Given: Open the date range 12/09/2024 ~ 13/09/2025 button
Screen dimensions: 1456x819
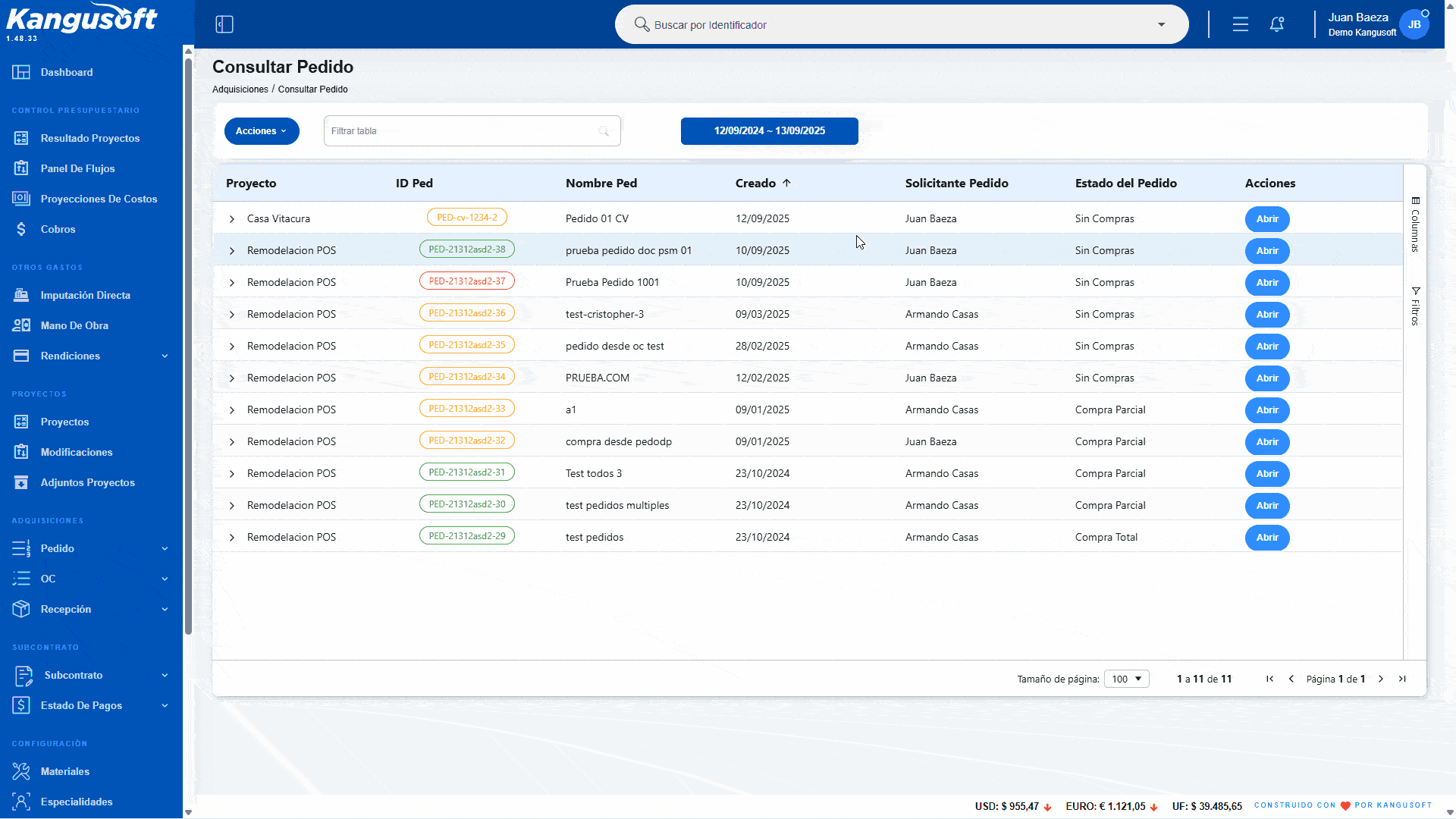Looking at the screenshot, I should coord(770,131).
